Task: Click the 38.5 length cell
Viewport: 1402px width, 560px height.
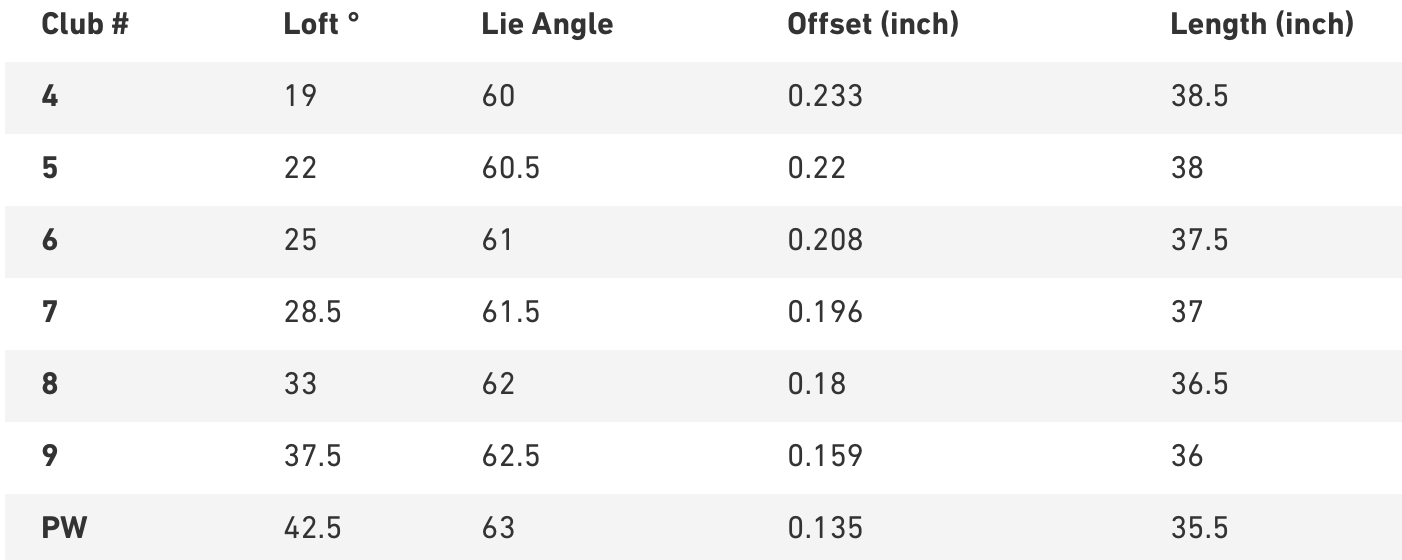Action: point(1199,96)
